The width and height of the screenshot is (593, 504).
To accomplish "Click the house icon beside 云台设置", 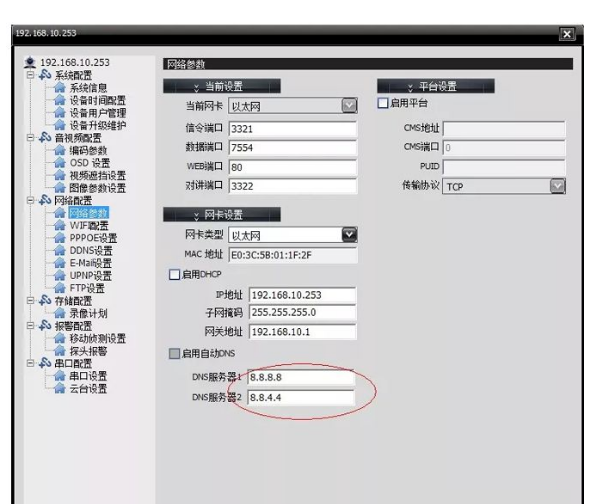I will click(x=59, y=388).
